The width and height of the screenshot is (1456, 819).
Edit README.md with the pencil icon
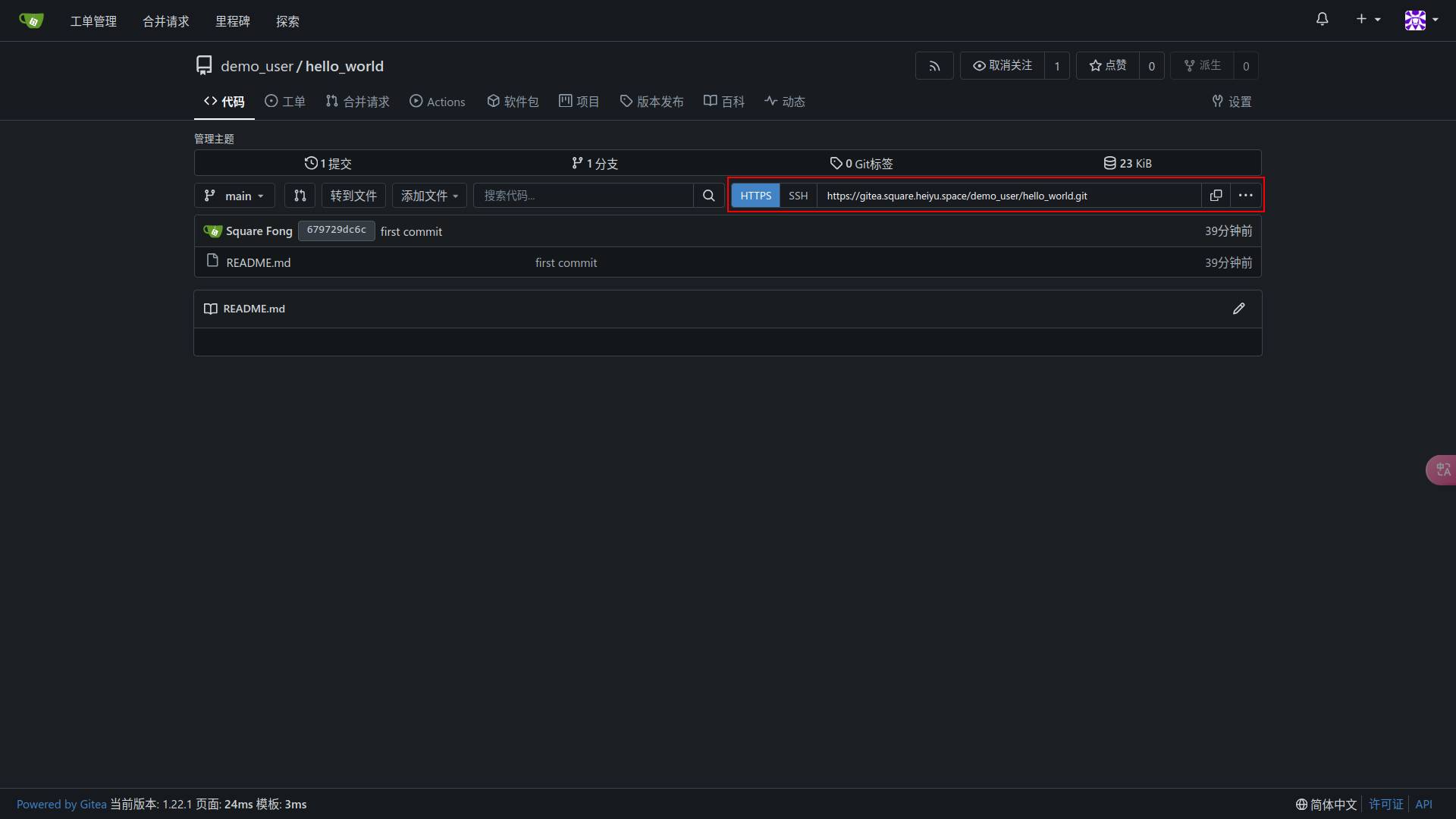tap(1238, 309)
